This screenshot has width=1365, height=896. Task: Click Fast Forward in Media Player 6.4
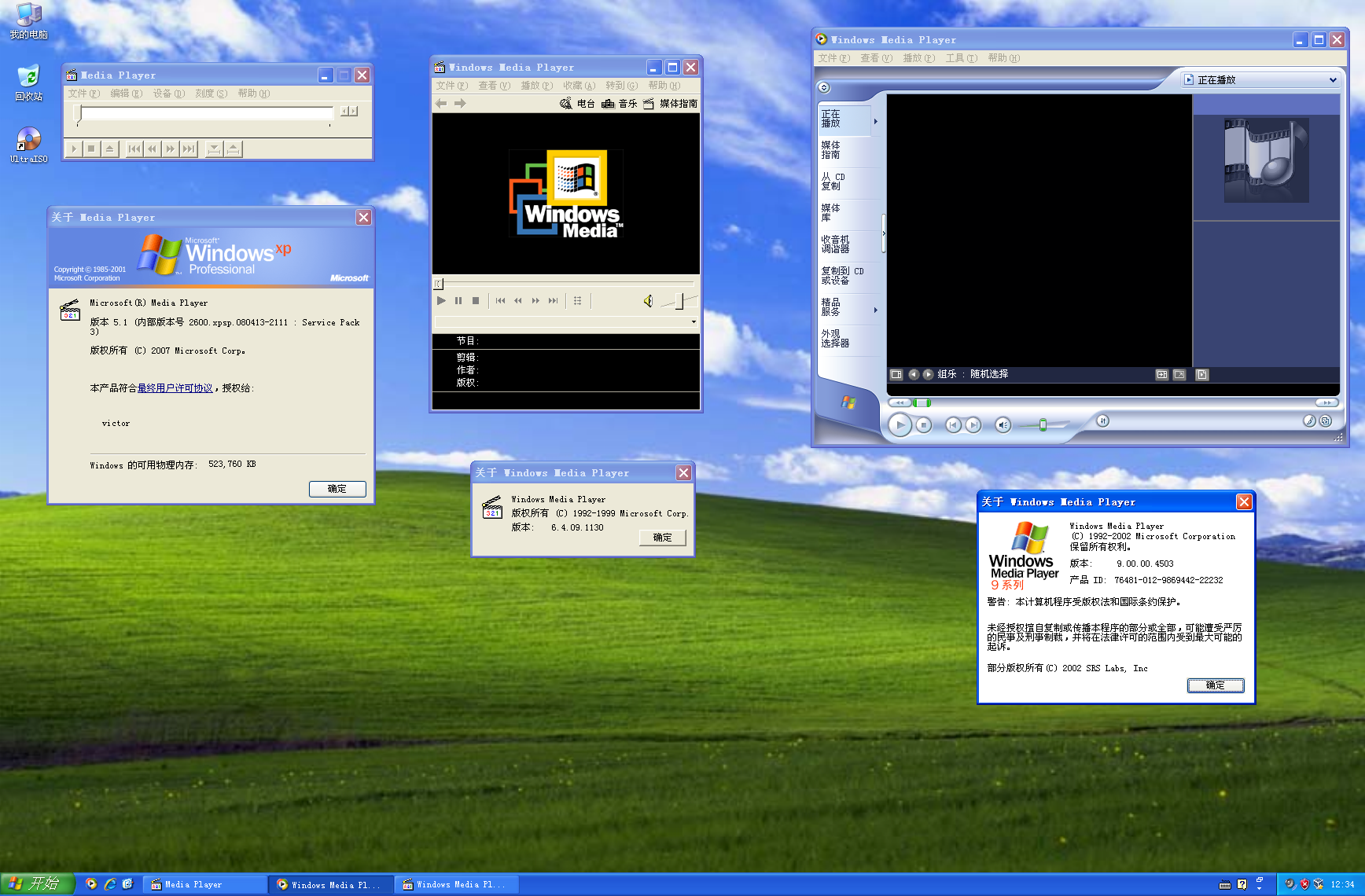coord(535,301)
